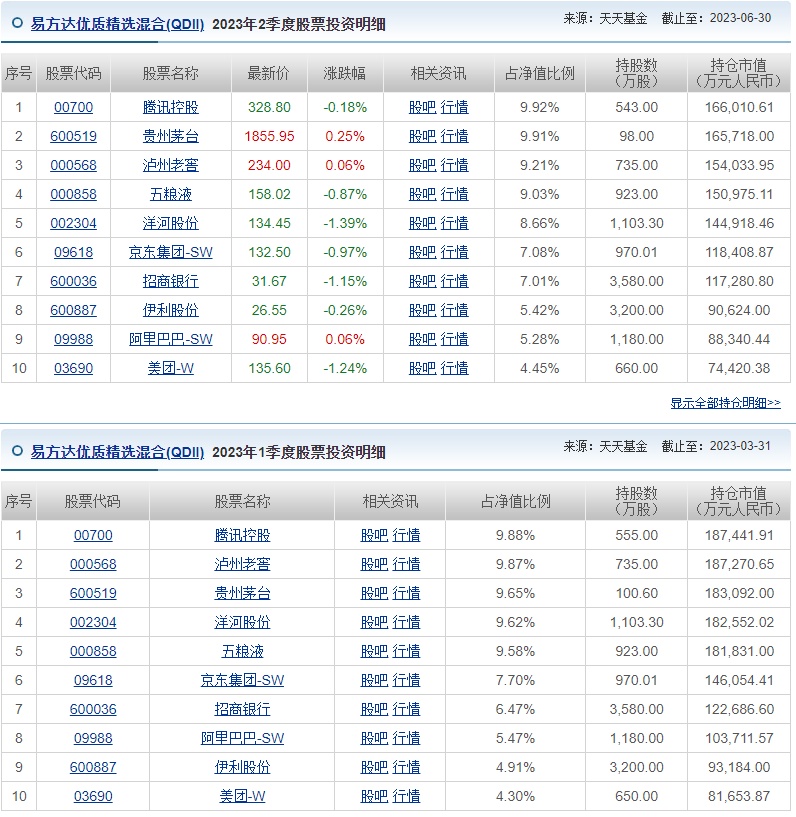Open 股吧 for 腾讯控股 in the Q2 table

click(422, 107)
